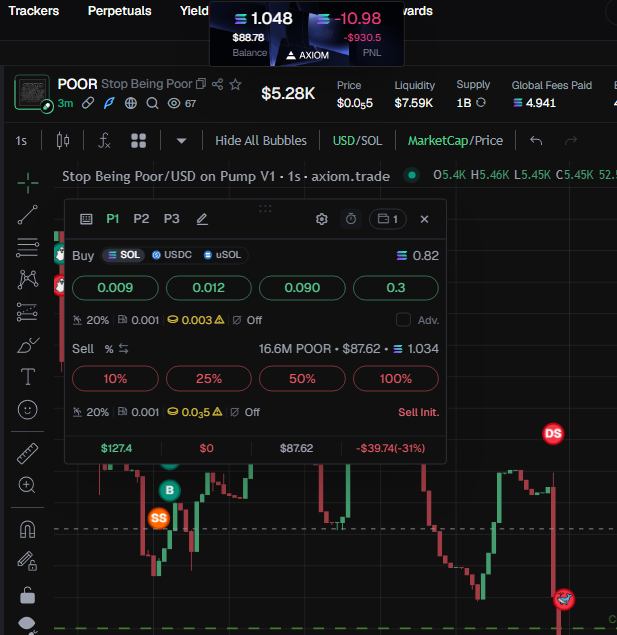Toggle MarketCap/Price display
The height and width of the screenshot is (635, 617).
pyautogui.click(x=455, y=141)
